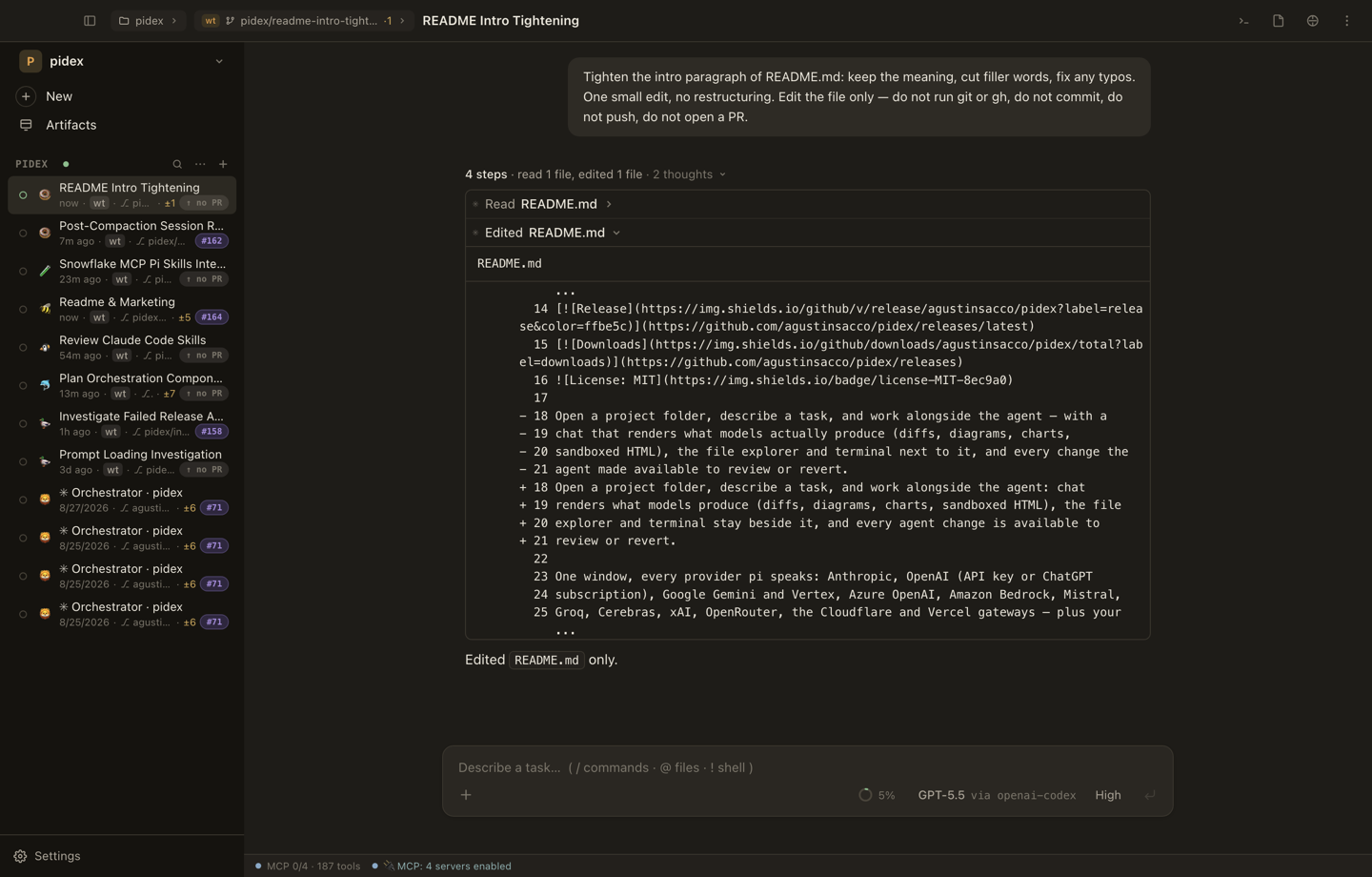Click the Describe a task input field
Image resolution: width=1372 pixels, height=877 pixels.
[808, 767]
